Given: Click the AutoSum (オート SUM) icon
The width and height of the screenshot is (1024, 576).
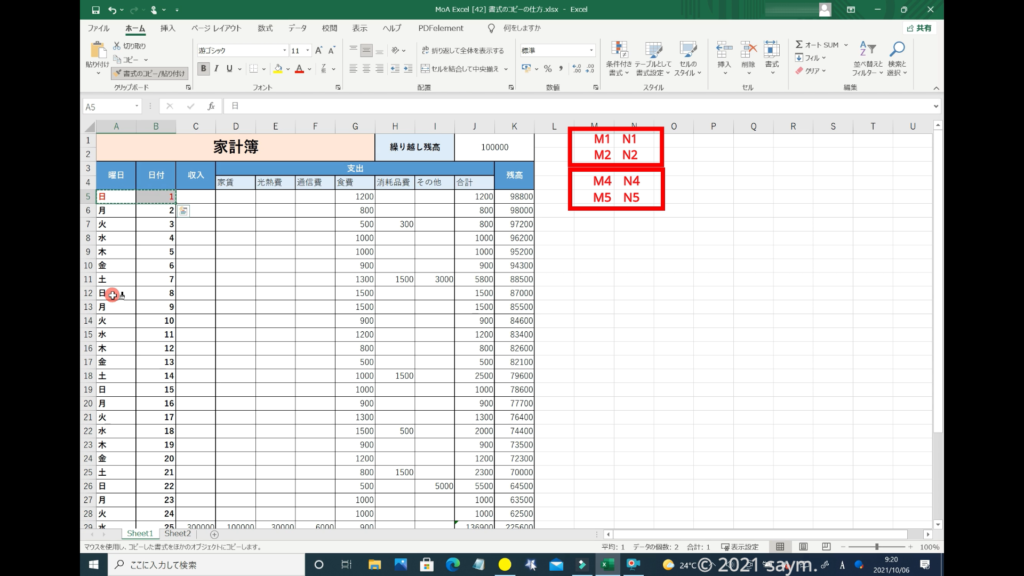Looking at the screenshot, I should pos(799,45).
